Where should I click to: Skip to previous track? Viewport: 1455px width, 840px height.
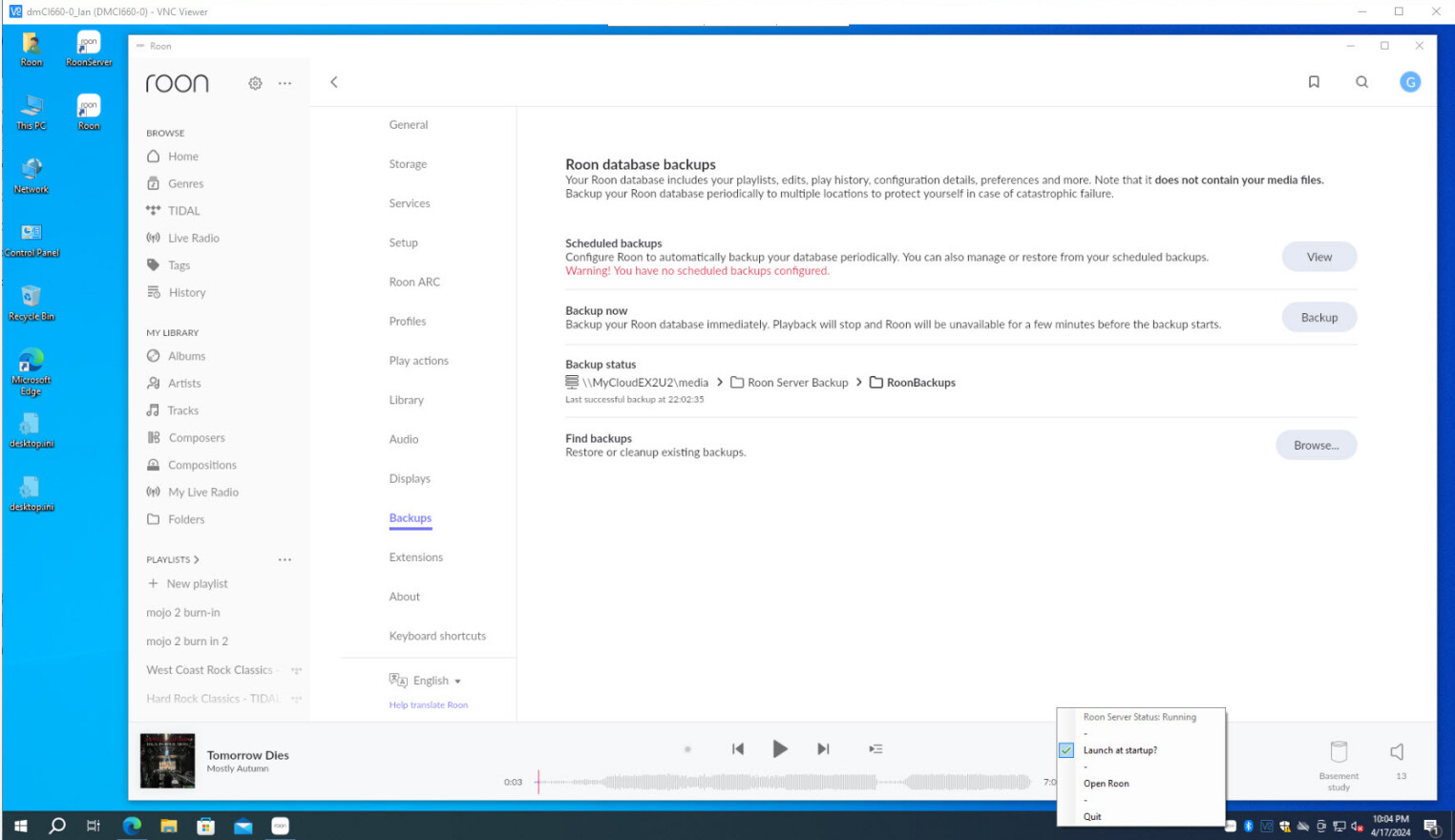click(x=738, y=748)
